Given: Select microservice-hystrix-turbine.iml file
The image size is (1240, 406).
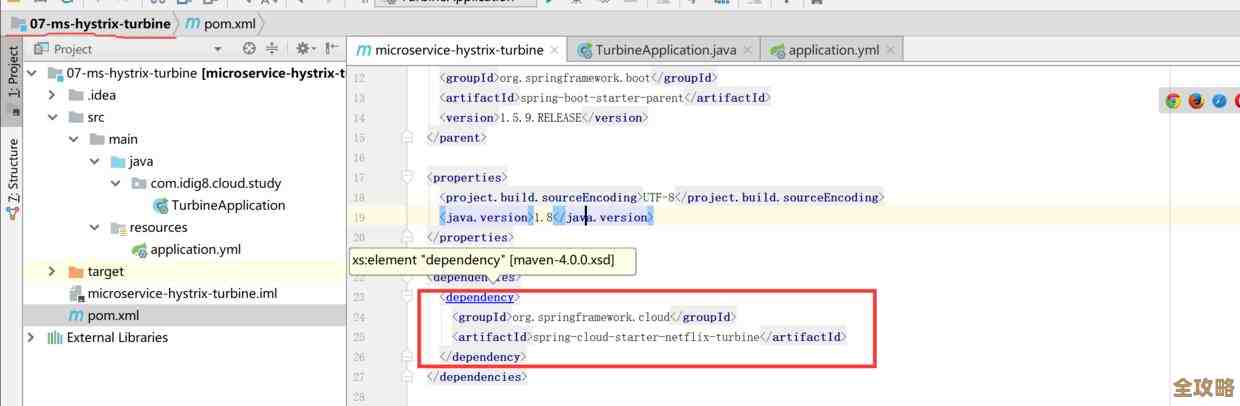Looking at the screenshot, I should 182,293.
